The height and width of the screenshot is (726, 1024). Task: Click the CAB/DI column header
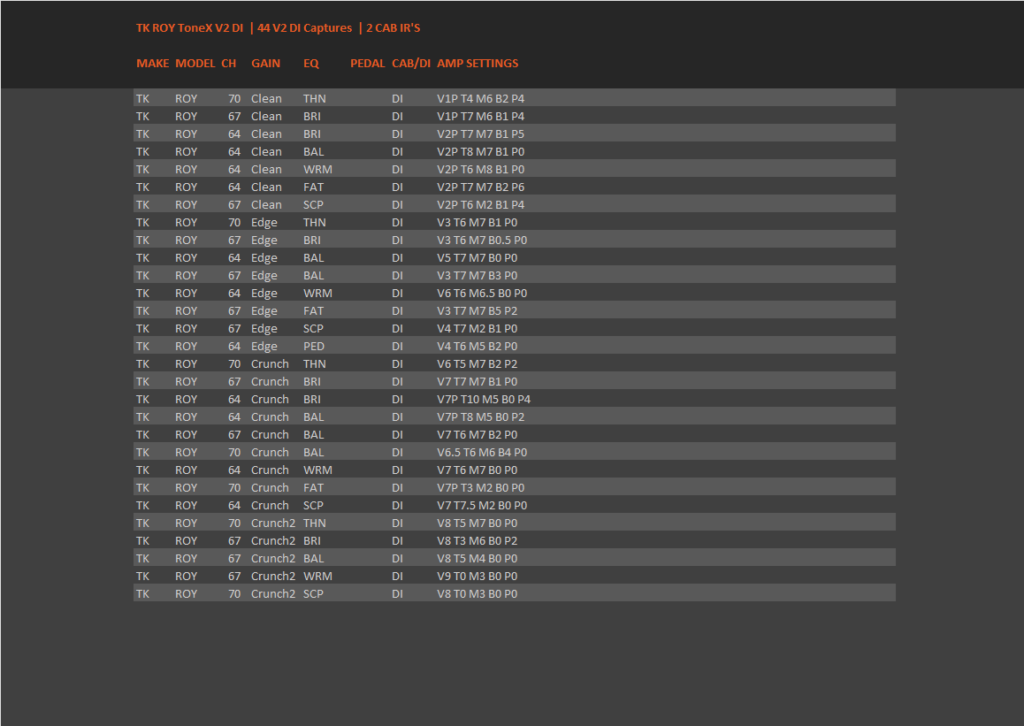(411, 63)
